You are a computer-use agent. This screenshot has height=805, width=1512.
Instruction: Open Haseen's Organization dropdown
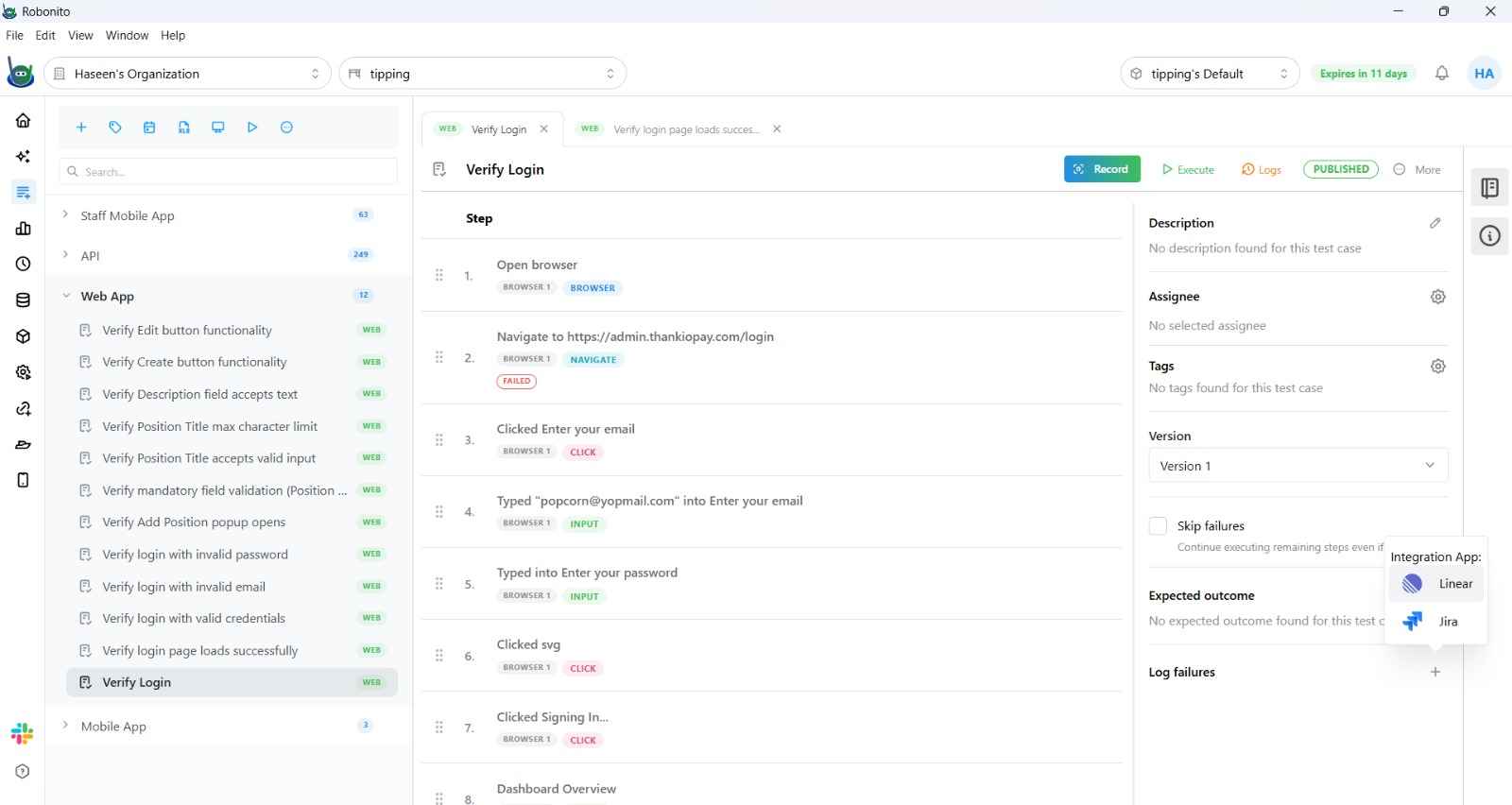[x=187, y=74]
